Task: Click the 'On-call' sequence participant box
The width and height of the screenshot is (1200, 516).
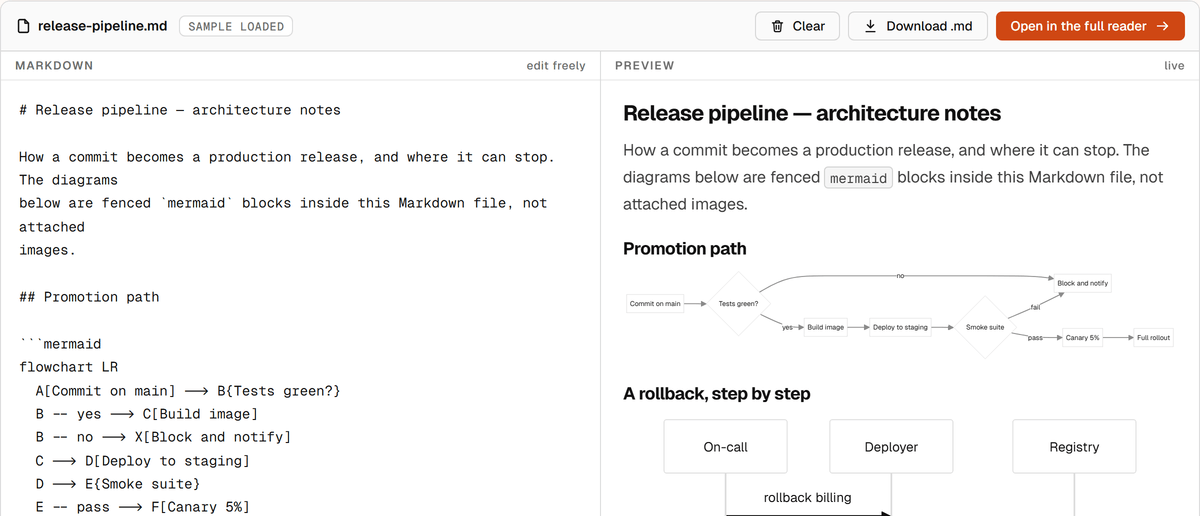Action: point(726,447)
